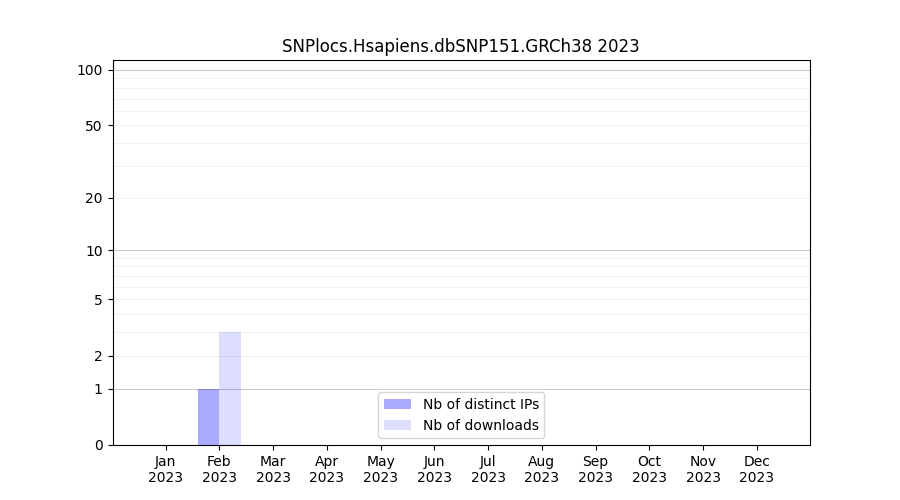Click the chart title SNPlocs.Hsapiens.dbSNP151.GRCh38 2023
Image resolution: width=900 pixels, height=500 pixels.
point(460,46)
